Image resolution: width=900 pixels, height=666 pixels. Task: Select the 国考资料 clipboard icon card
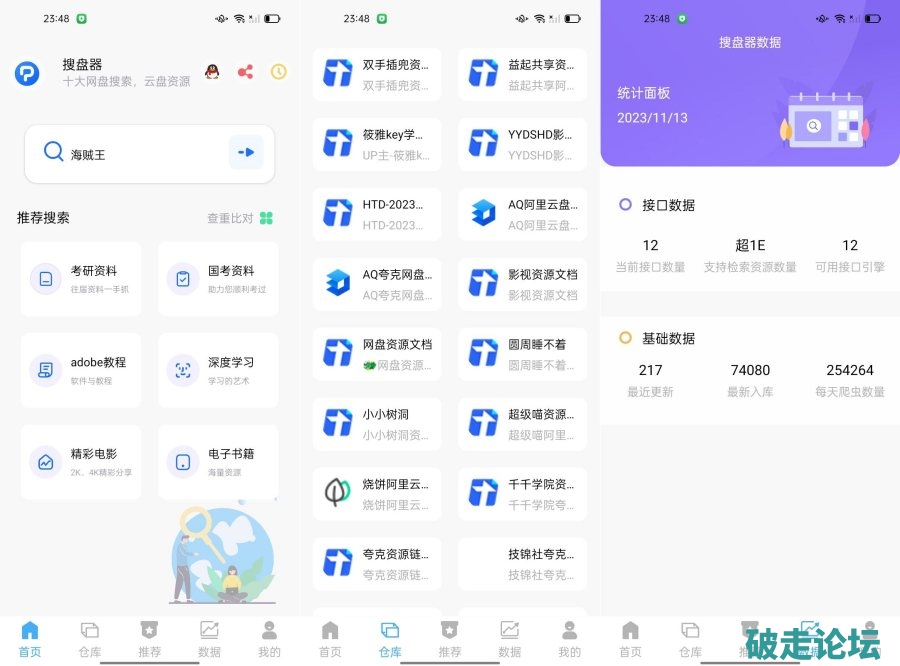pyautogui.click(x=218, y=279)
